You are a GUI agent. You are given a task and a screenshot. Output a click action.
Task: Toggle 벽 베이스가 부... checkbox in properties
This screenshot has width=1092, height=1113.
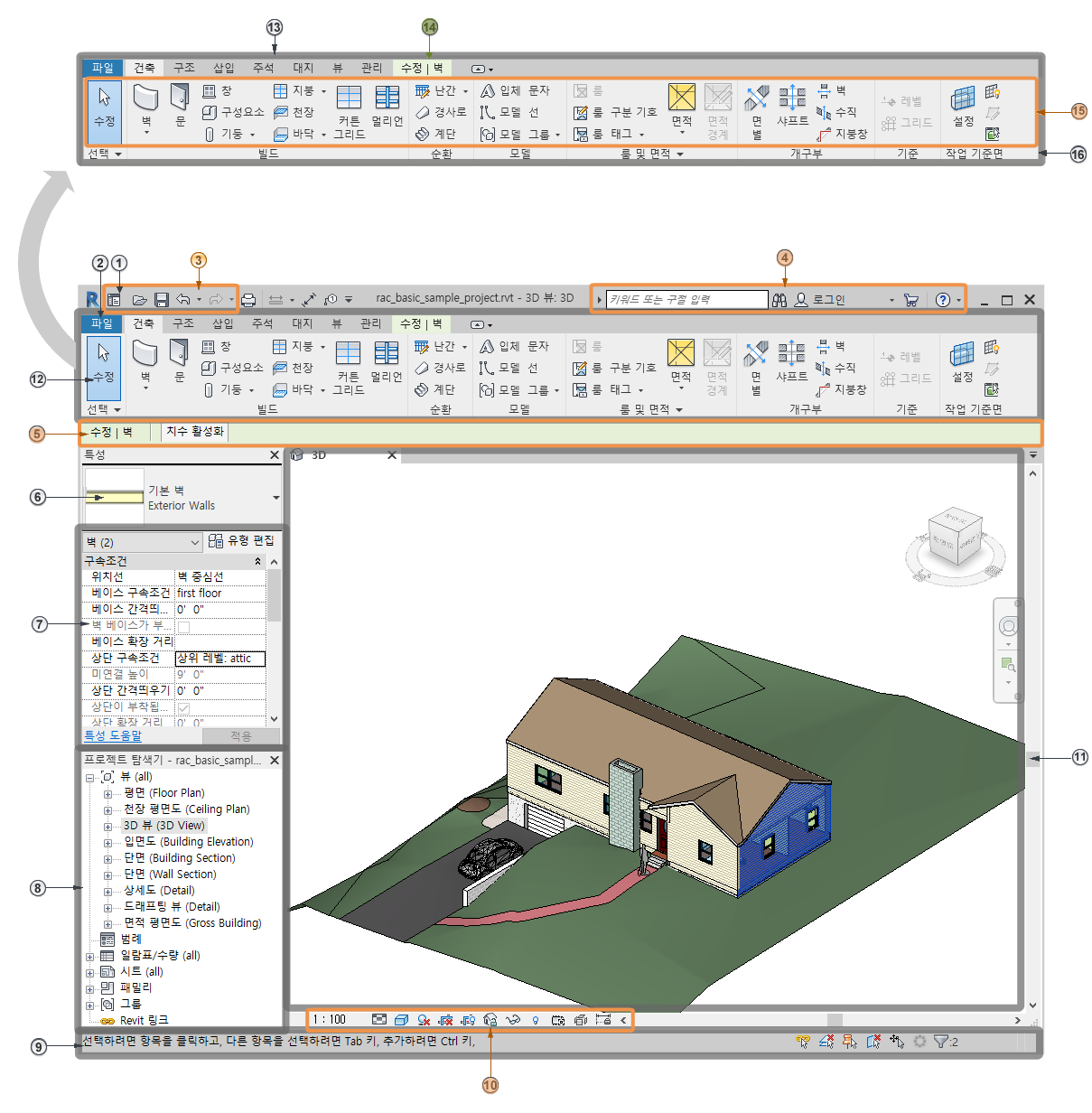click(184, 626)
